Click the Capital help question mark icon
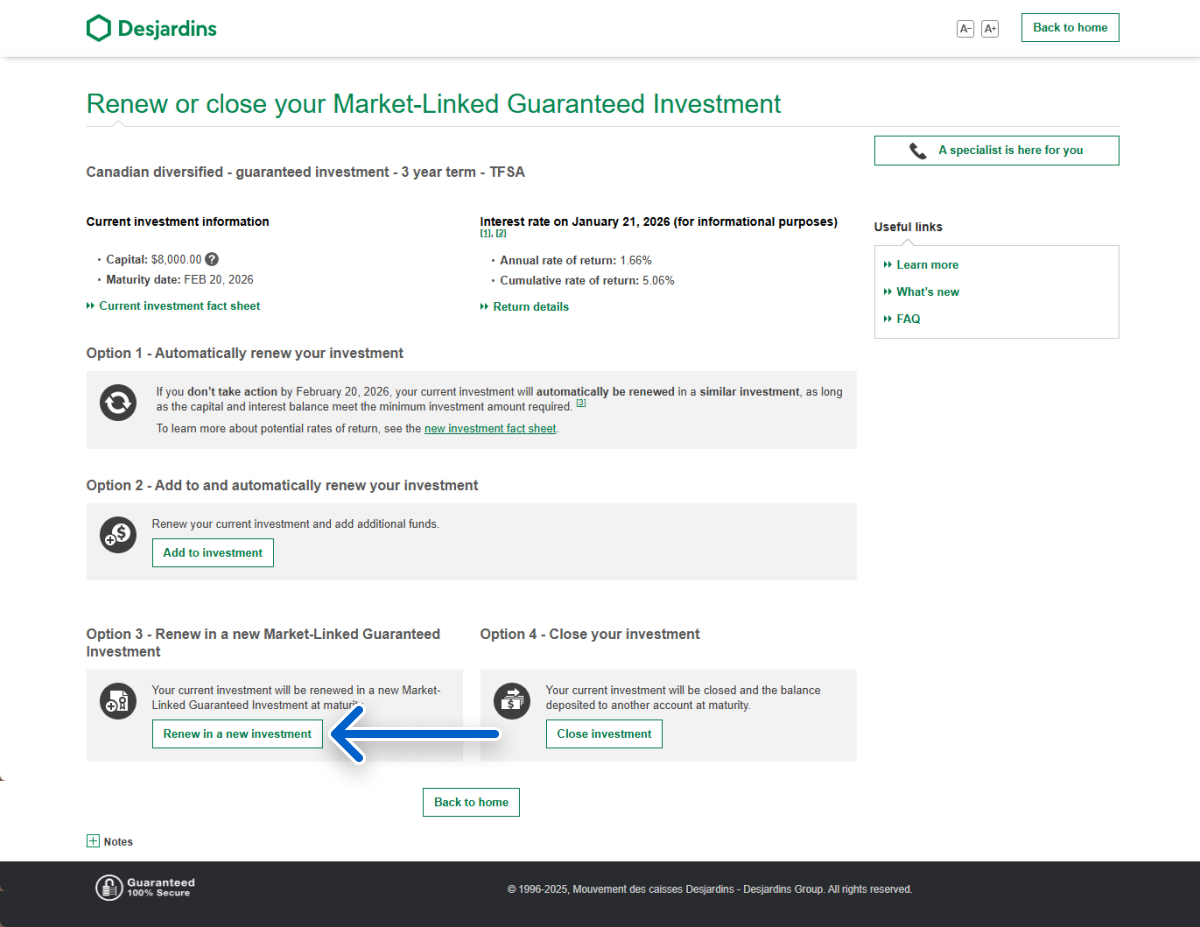 [212, 259]
